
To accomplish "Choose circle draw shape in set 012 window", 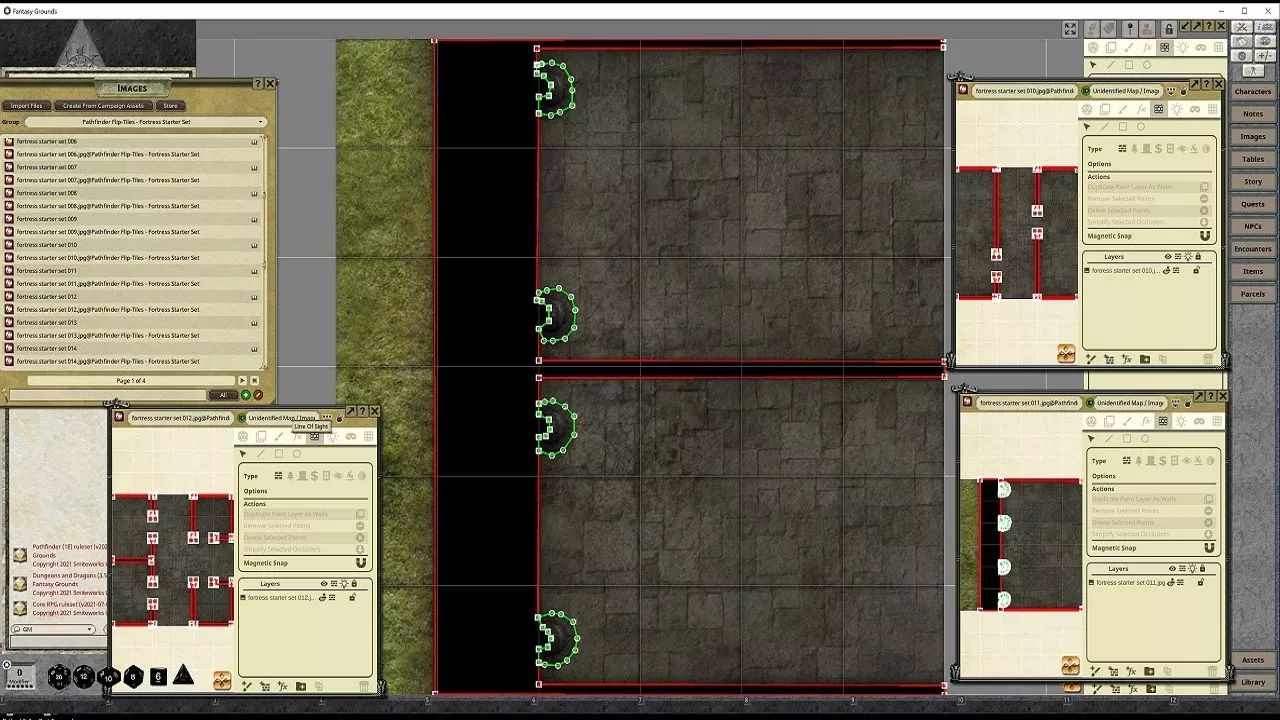I will [296, 454].
